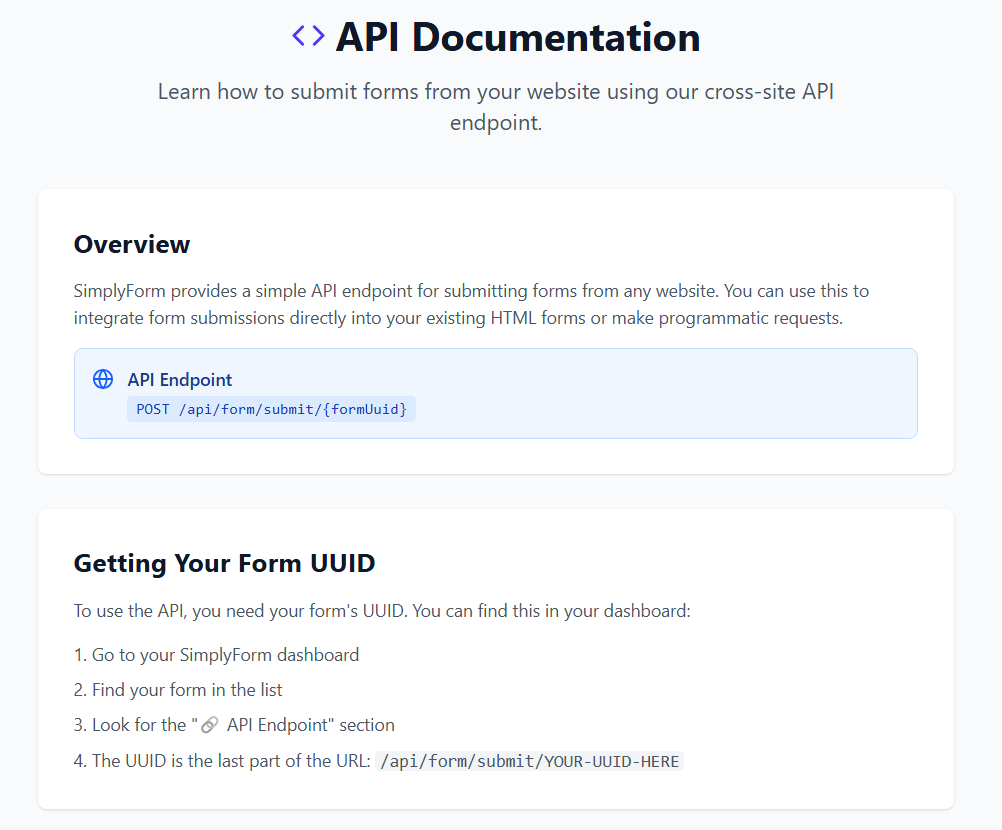1002x830 pixels.
Task: Click the API Endpoint label in blue box
Action: click(x=180, y=380)
